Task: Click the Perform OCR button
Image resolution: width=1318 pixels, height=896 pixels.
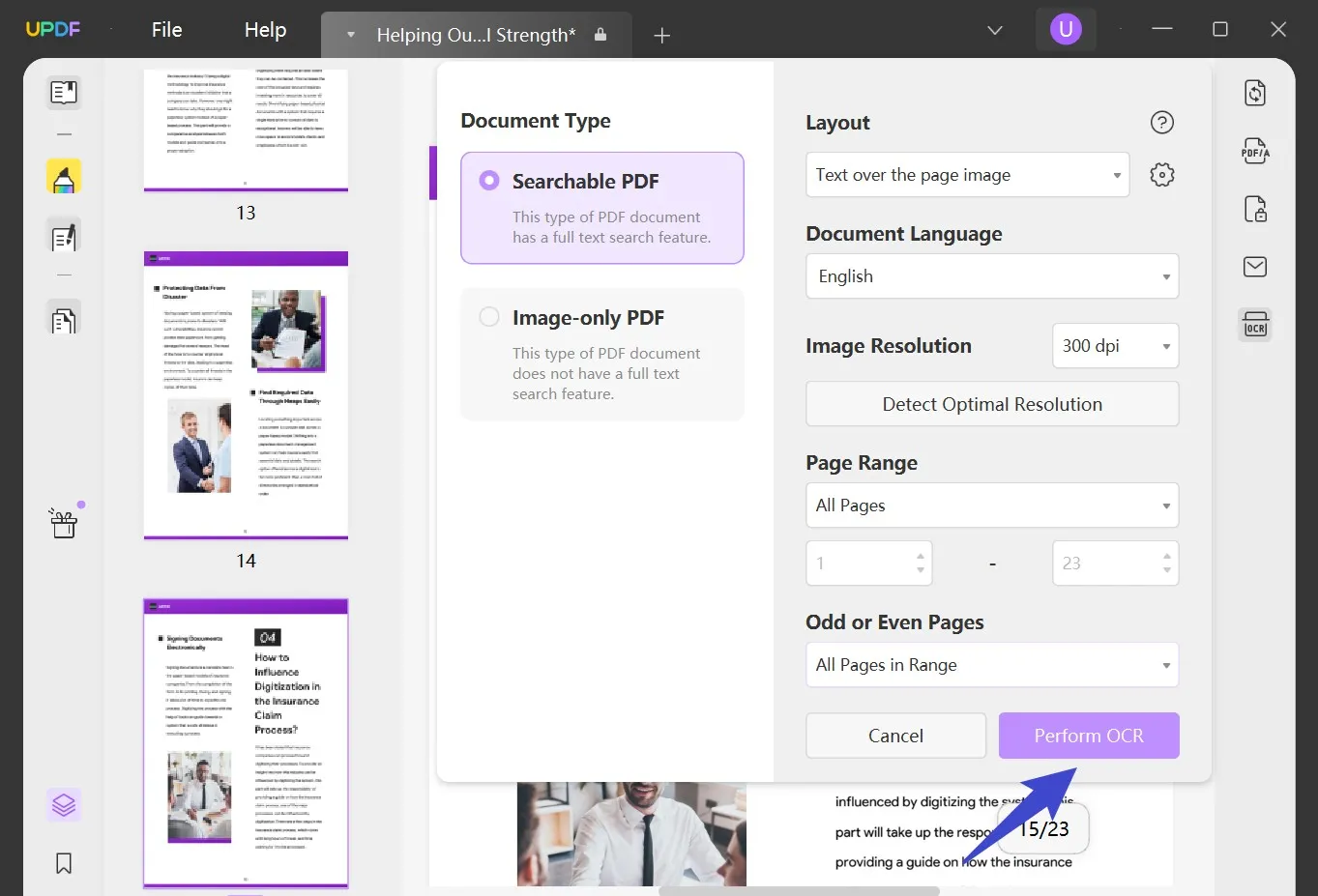Action: [1088, 735]
